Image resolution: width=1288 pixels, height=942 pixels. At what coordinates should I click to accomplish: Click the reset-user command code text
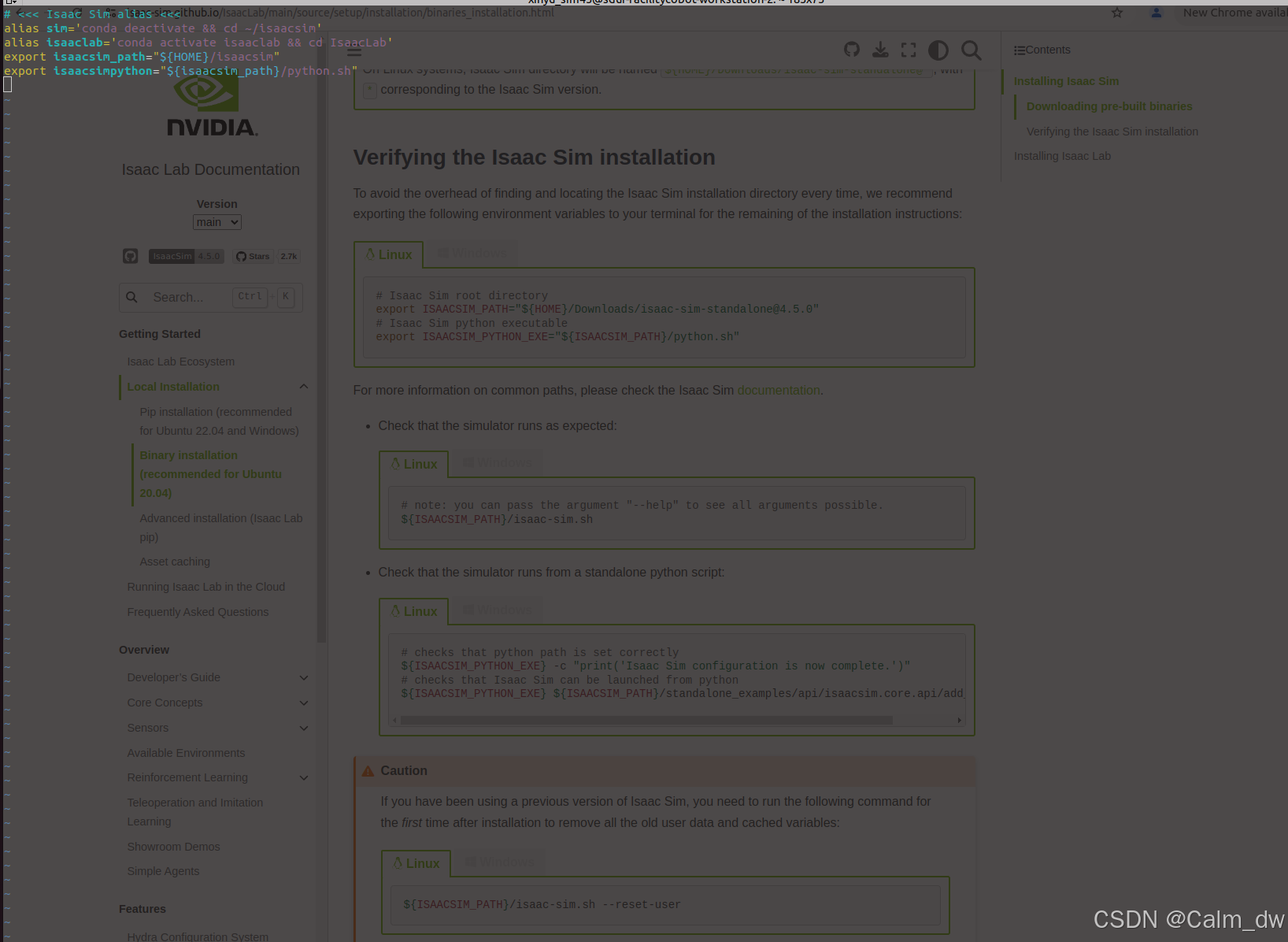click(542, 905)
